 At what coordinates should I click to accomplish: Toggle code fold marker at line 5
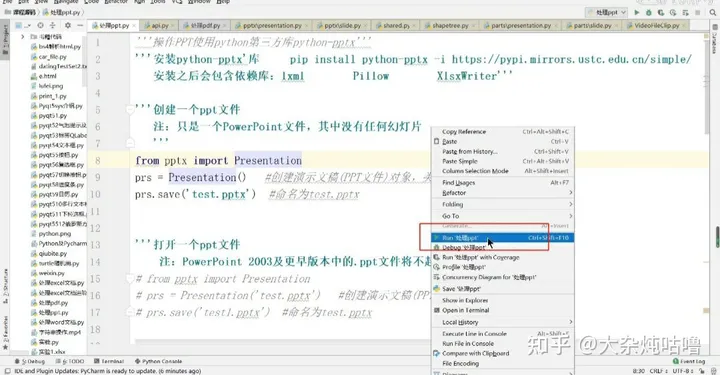(x=130, y=110)
